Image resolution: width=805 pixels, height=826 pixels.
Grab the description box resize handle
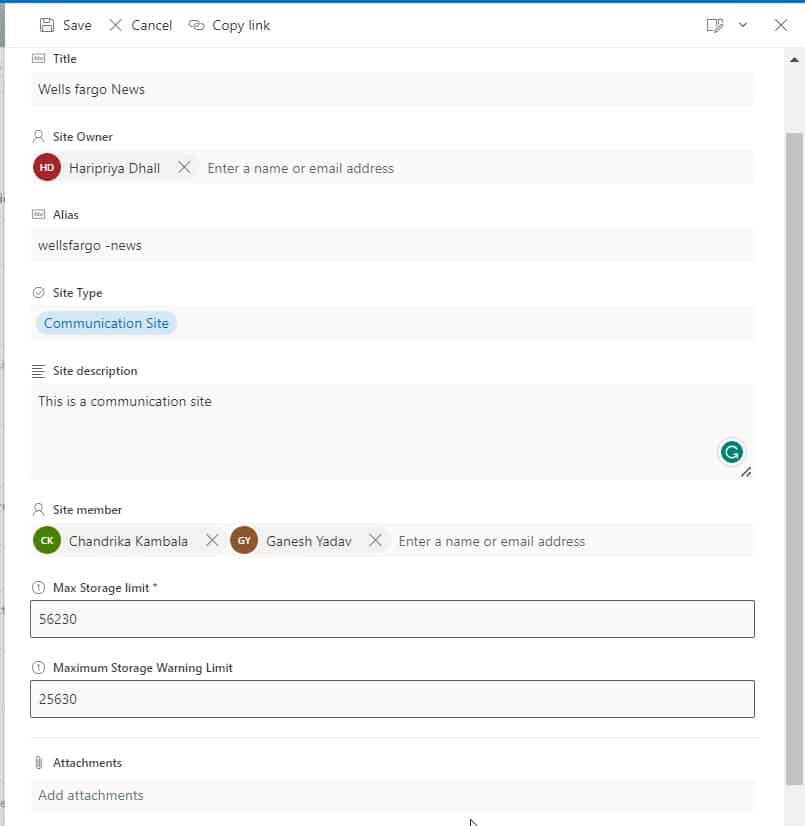pyautogui.click(x=746, y=472)
